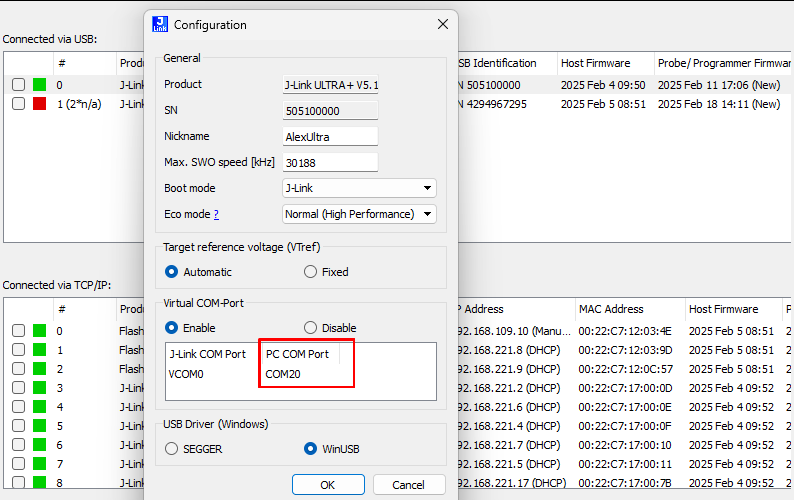Viewport: 794px width, 500px height.
Task: Click Host Firmware header in TCP/IP table
Action: tap(724, 309)
